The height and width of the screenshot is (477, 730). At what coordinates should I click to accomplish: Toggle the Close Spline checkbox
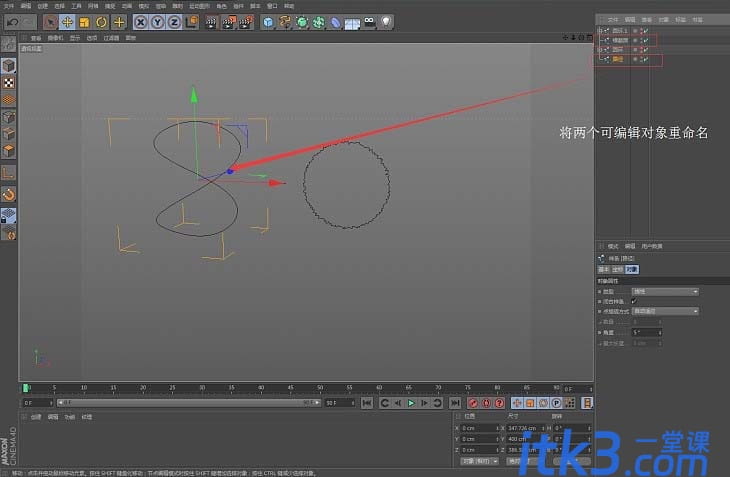coord(634,301)
